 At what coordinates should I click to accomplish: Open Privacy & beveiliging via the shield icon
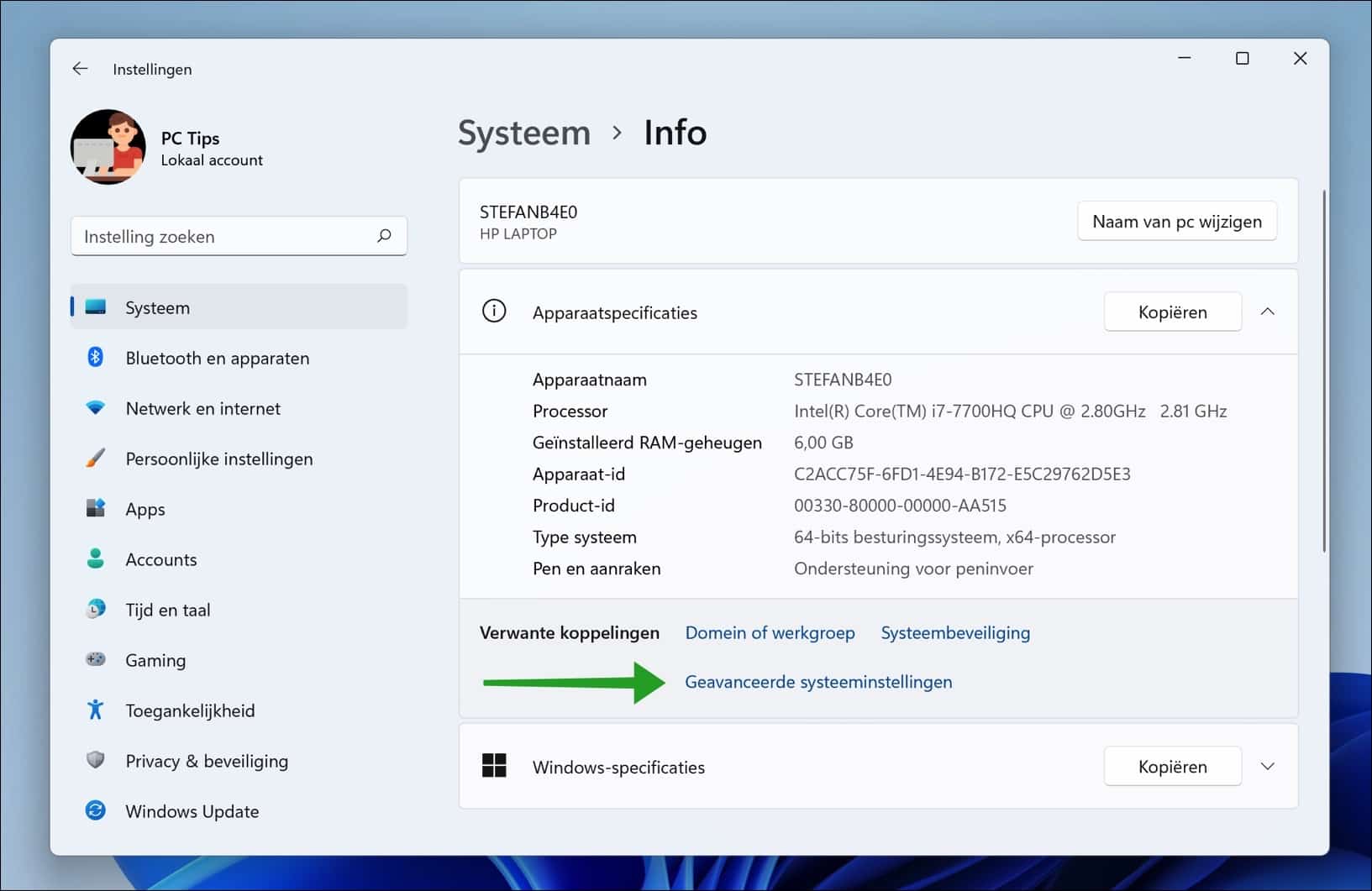tap(97, 761)
